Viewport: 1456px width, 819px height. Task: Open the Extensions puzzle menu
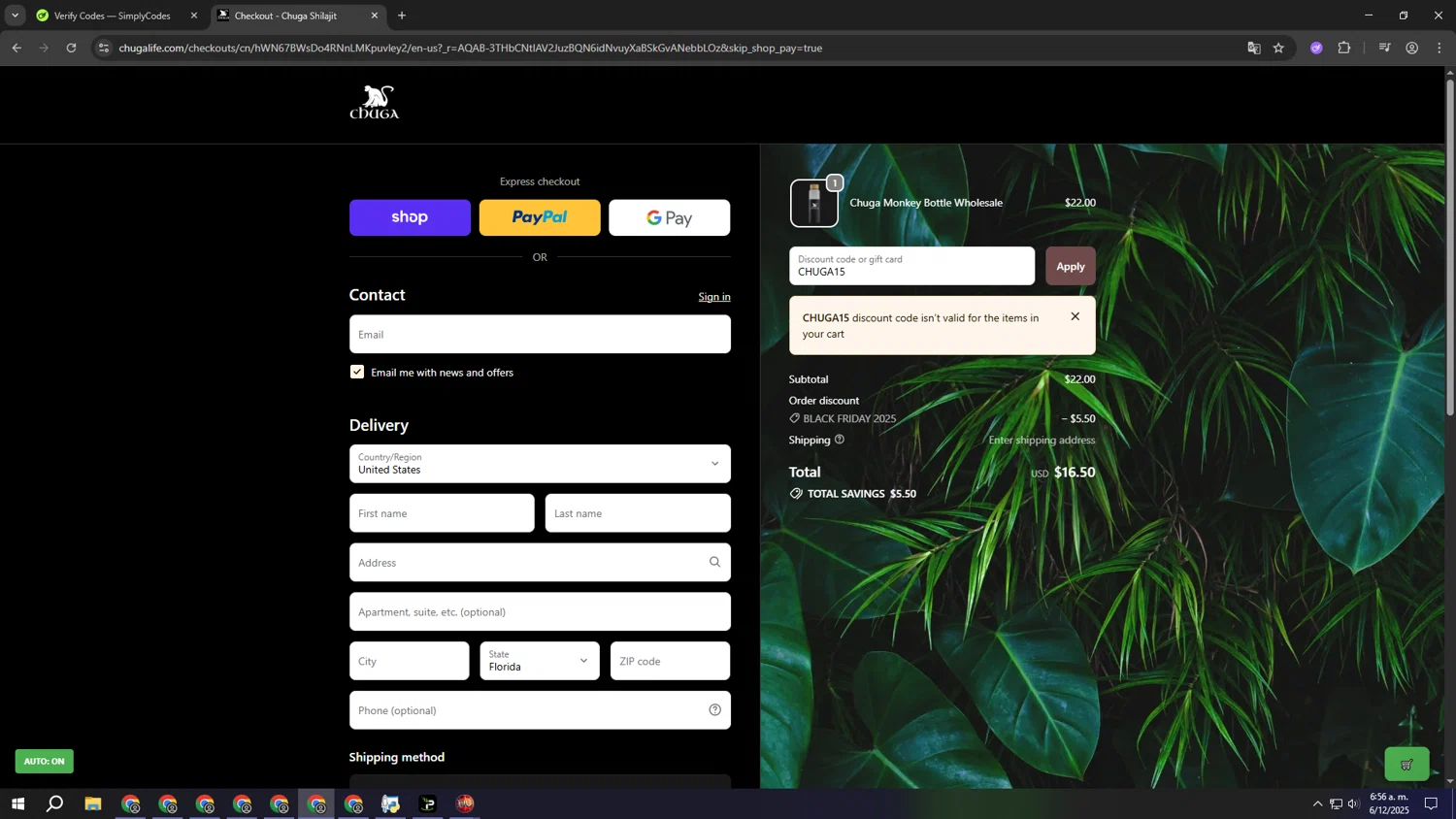pos(1344,48)
